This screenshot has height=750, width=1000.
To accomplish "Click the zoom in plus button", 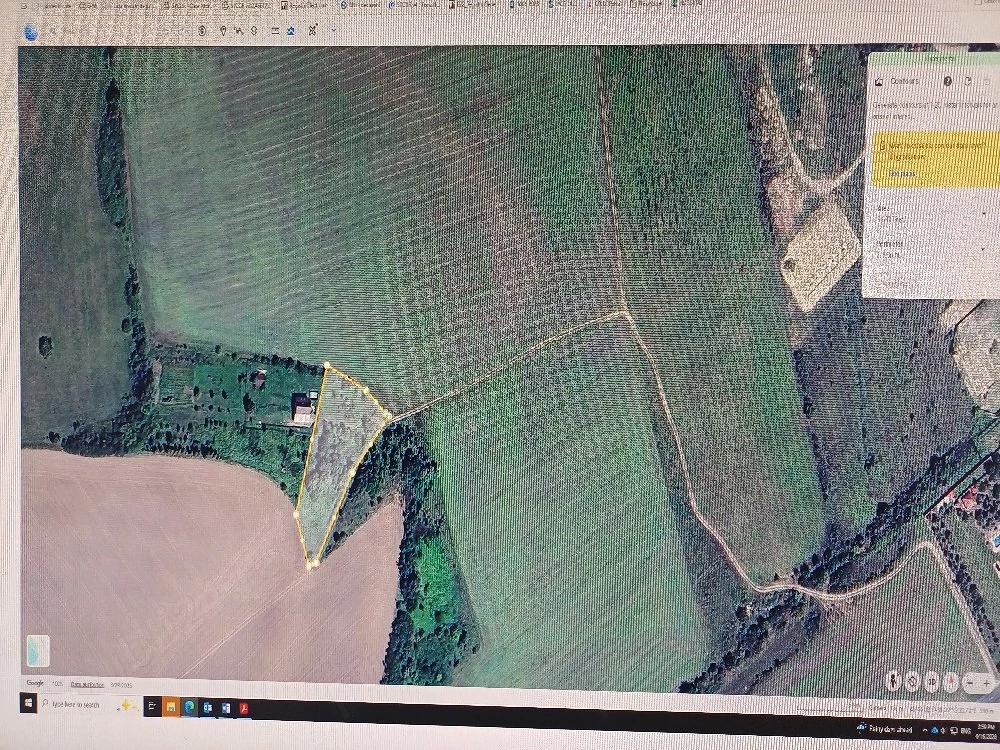I will (986, 682).
